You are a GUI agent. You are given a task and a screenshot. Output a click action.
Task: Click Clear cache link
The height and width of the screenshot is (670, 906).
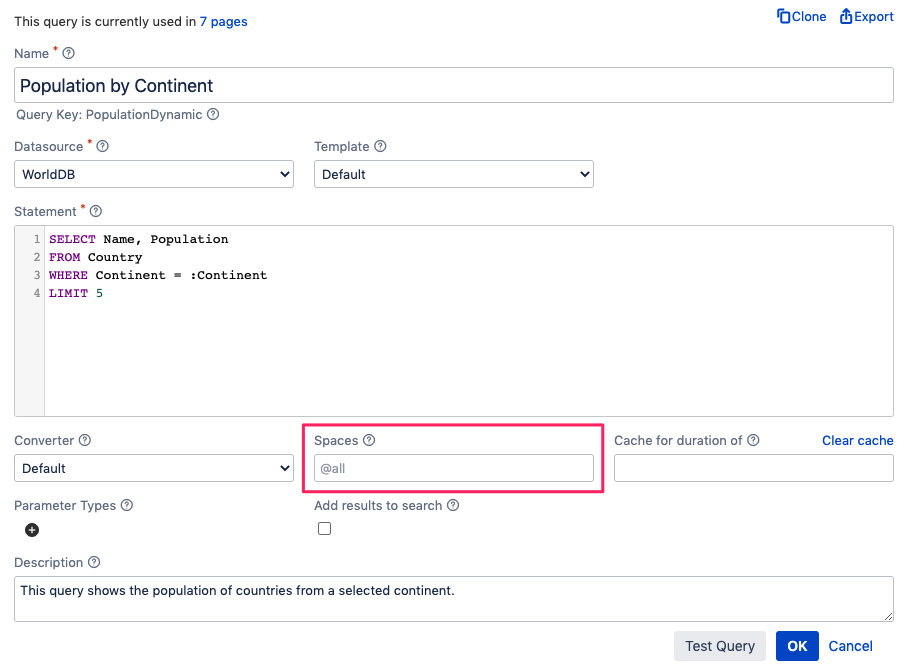click(x=857, y=440)
